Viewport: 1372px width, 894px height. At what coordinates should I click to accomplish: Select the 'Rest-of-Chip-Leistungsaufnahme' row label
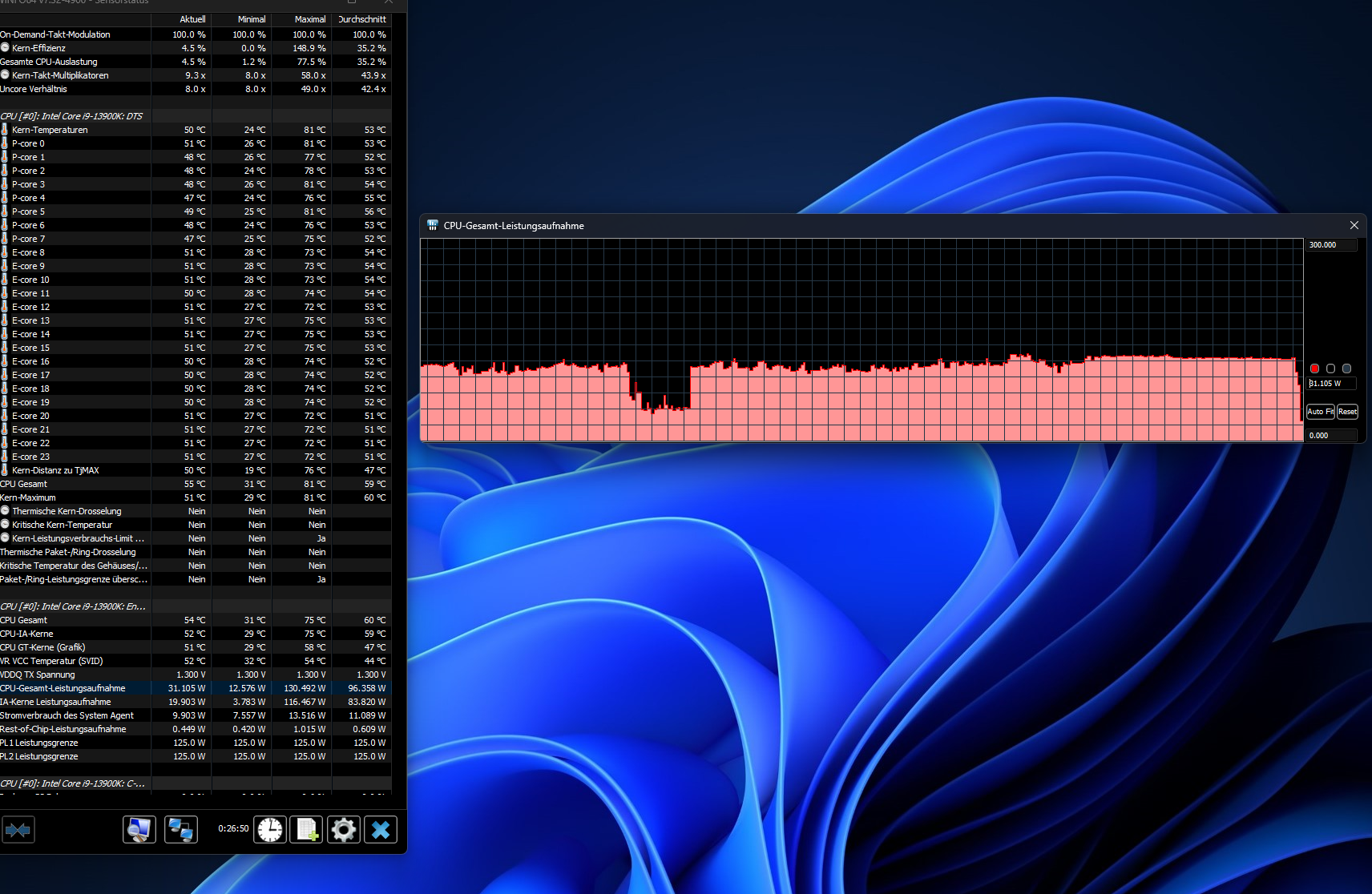point(63,729)
